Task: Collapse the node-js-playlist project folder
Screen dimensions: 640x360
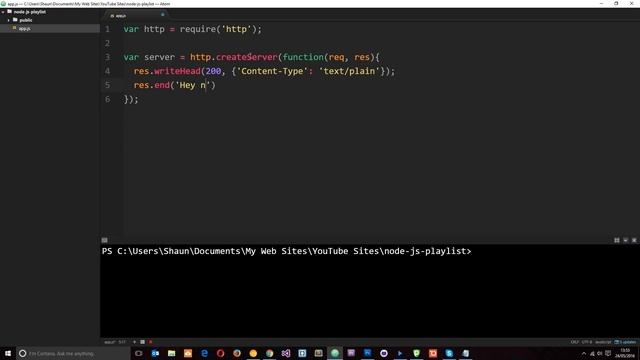Action: pyautogui.click(x=3, y=12)
